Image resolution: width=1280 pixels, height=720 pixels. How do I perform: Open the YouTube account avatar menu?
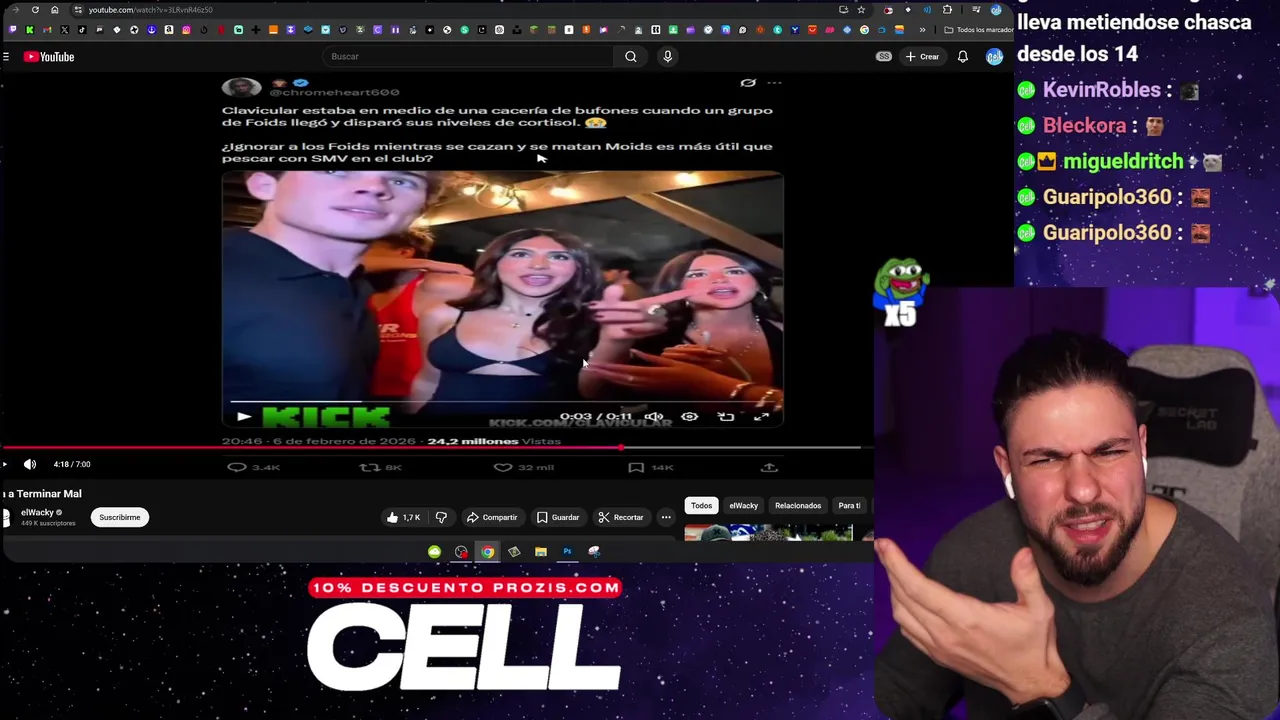(x=994, y=57)
